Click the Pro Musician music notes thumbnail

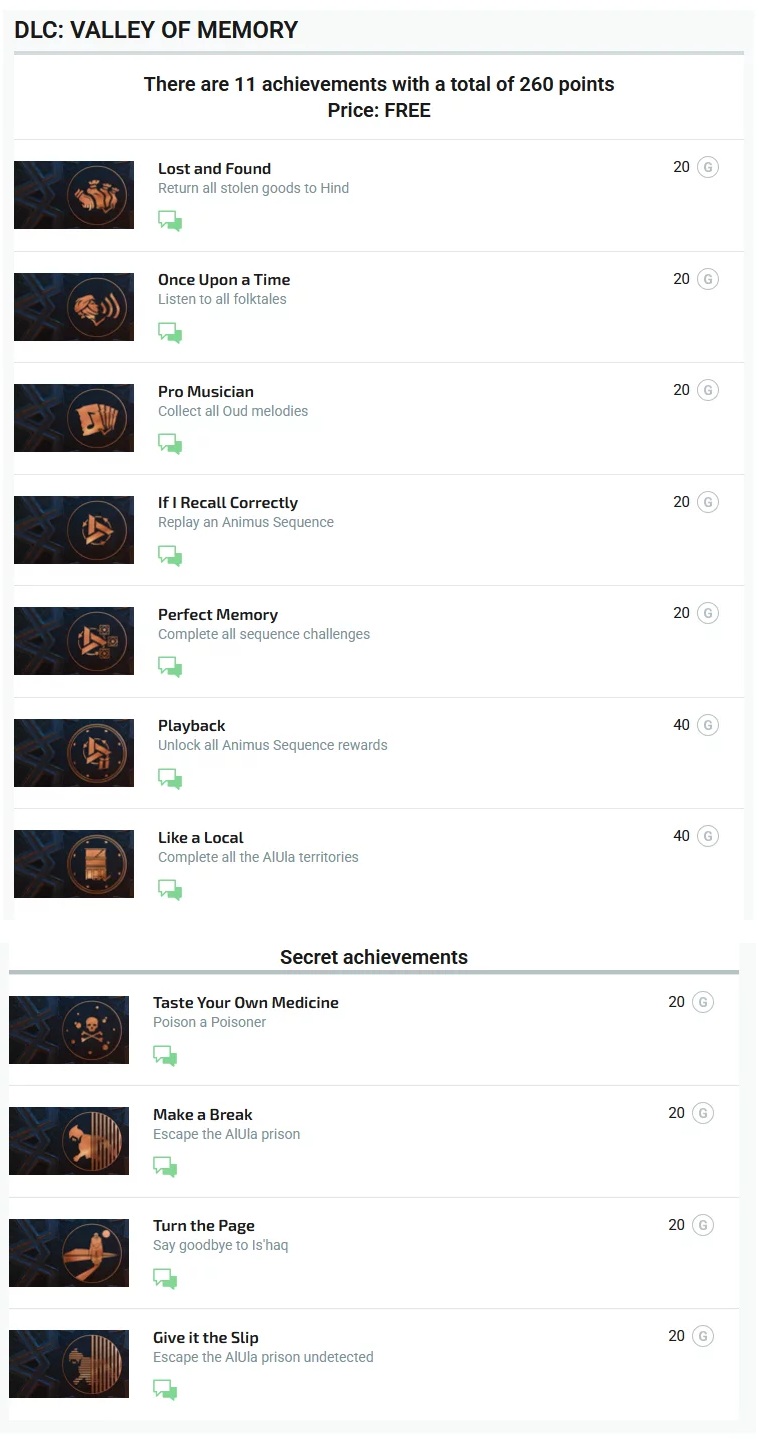click(74, 418)
